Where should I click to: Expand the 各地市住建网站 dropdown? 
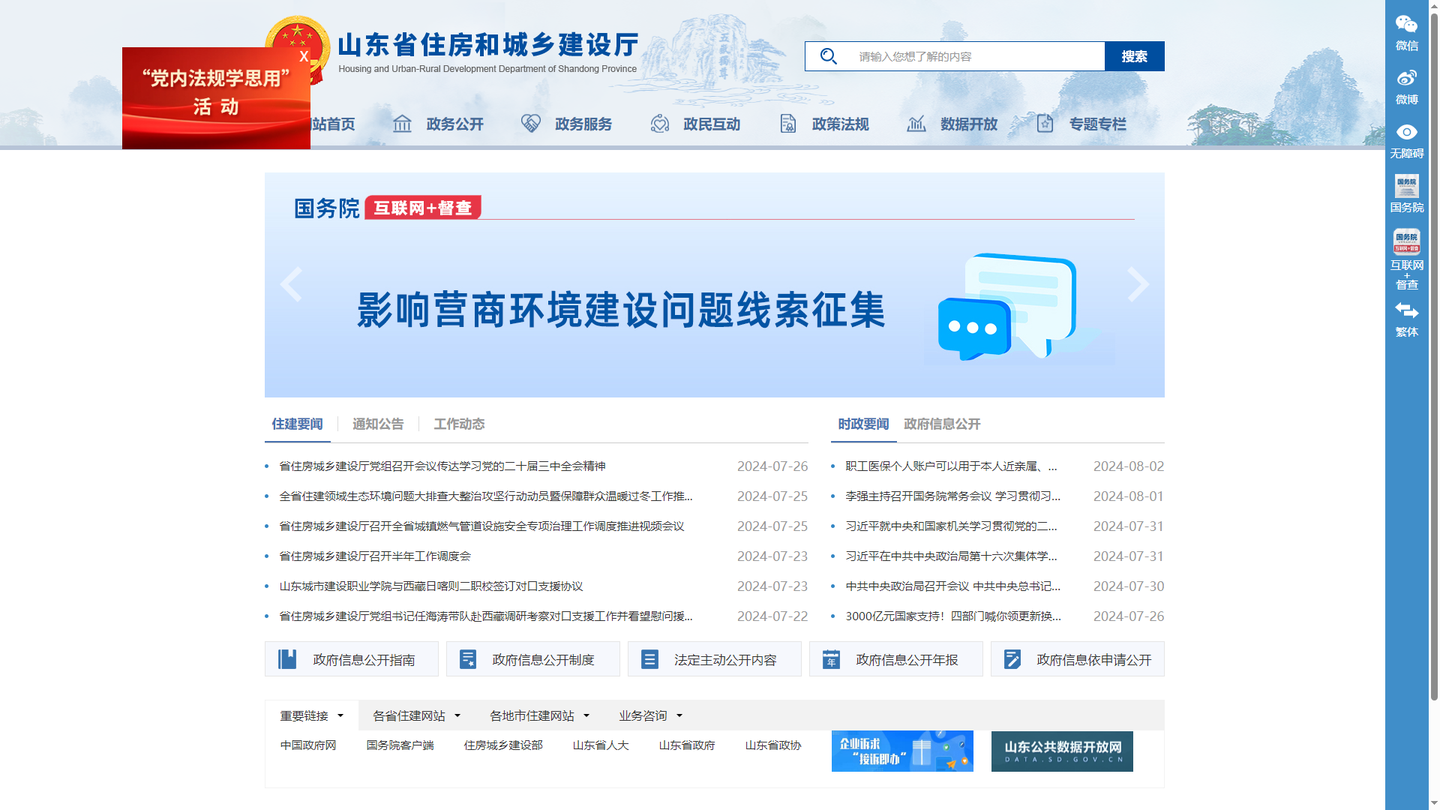(540, 716)
